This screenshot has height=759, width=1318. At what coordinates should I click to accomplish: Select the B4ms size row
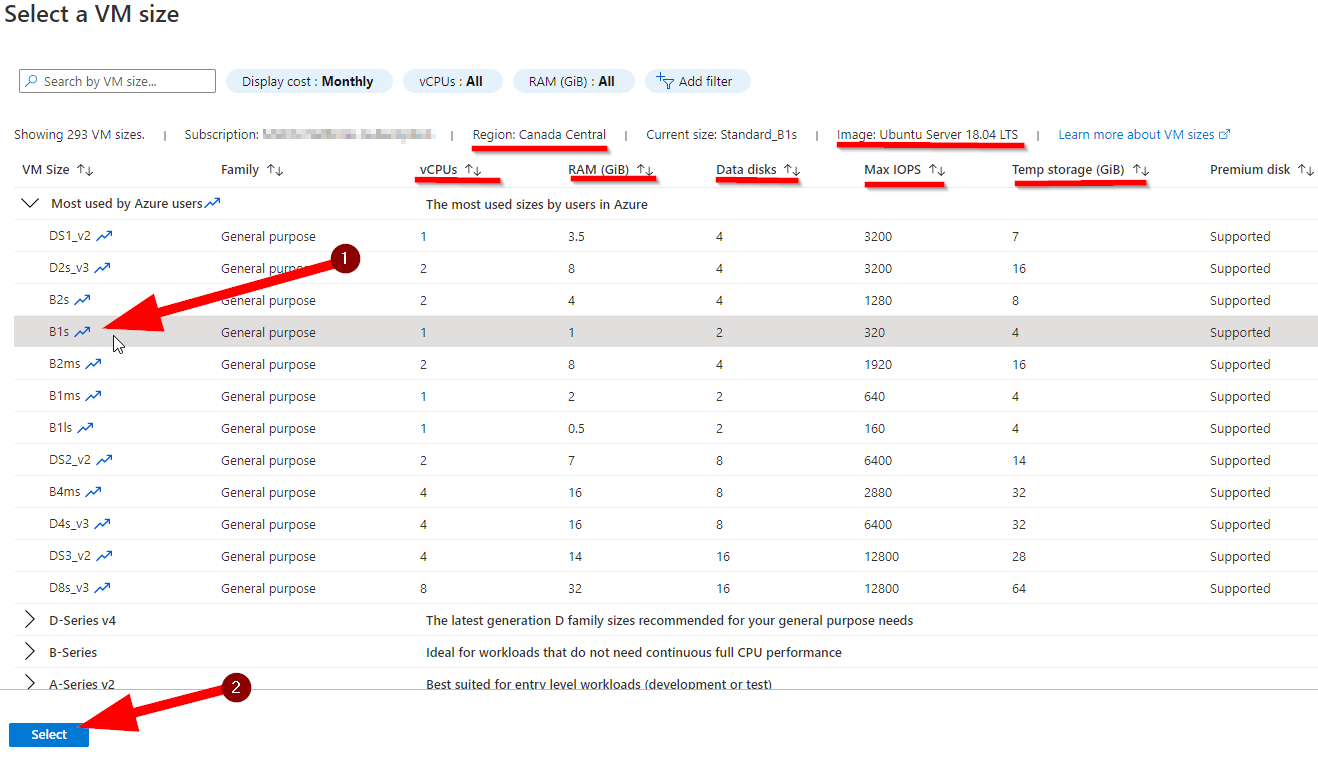coord(666,492)
